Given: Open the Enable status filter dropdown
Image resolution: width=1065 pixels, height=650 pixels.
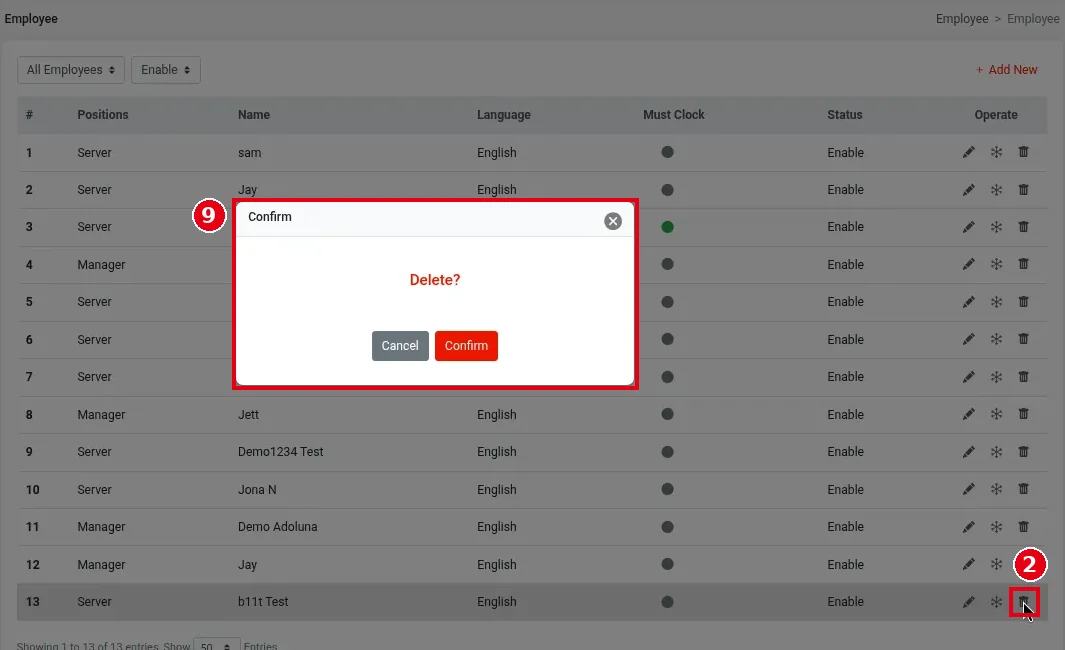Looking at the screenshot, I should coord(166,70).
